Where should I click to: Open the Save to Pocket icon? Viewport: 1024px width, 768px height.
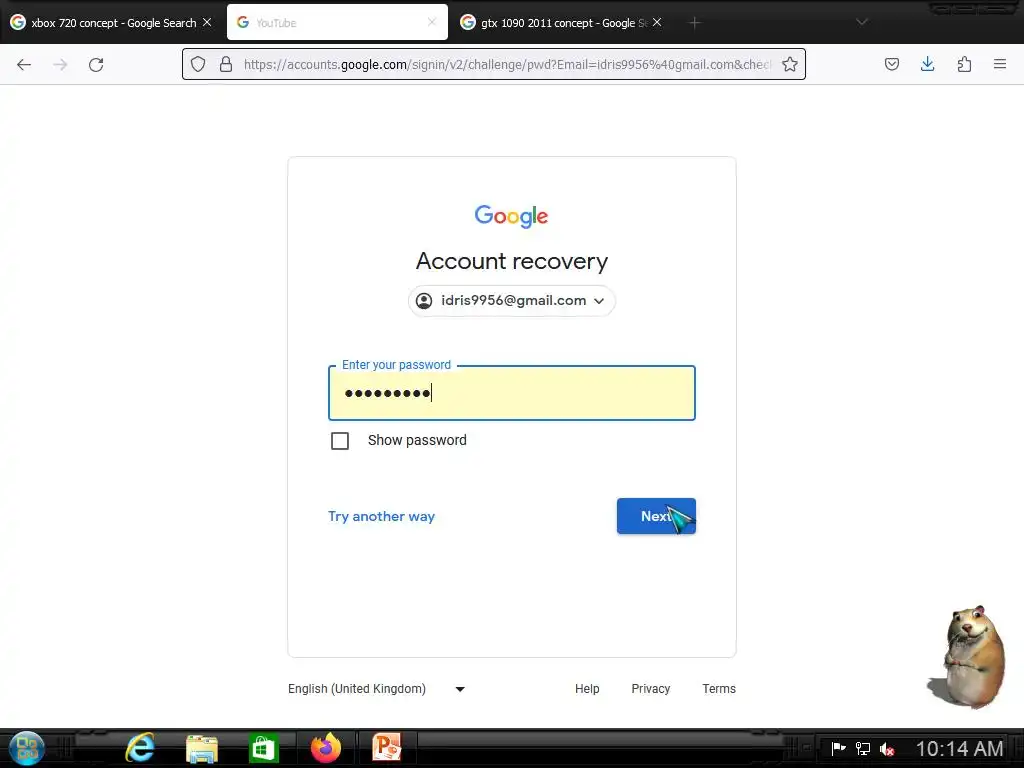click(891, 64)
